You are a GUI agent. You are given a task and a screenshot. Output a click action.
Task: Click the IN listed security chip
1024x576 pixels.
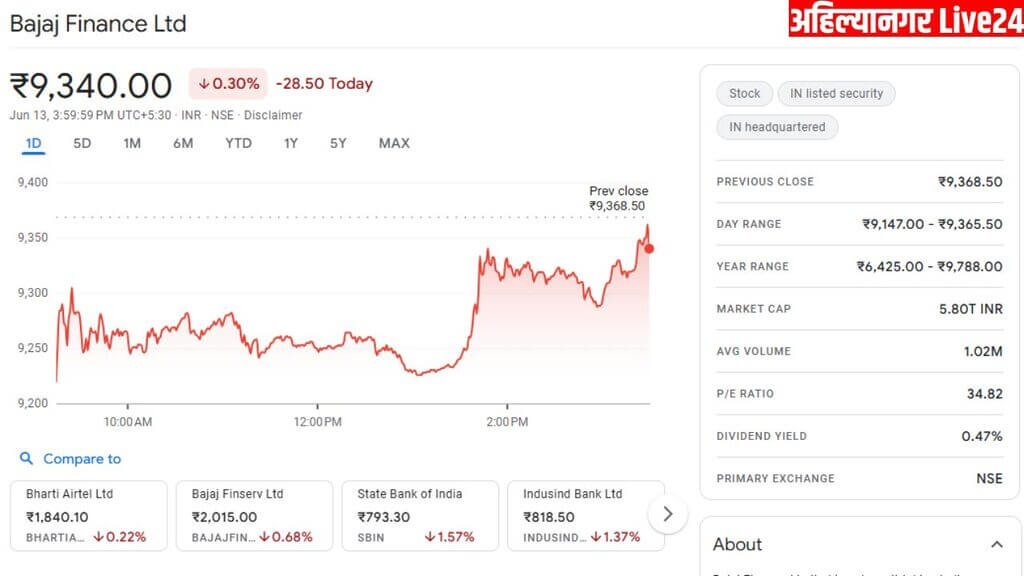click(x=836, y=94)
